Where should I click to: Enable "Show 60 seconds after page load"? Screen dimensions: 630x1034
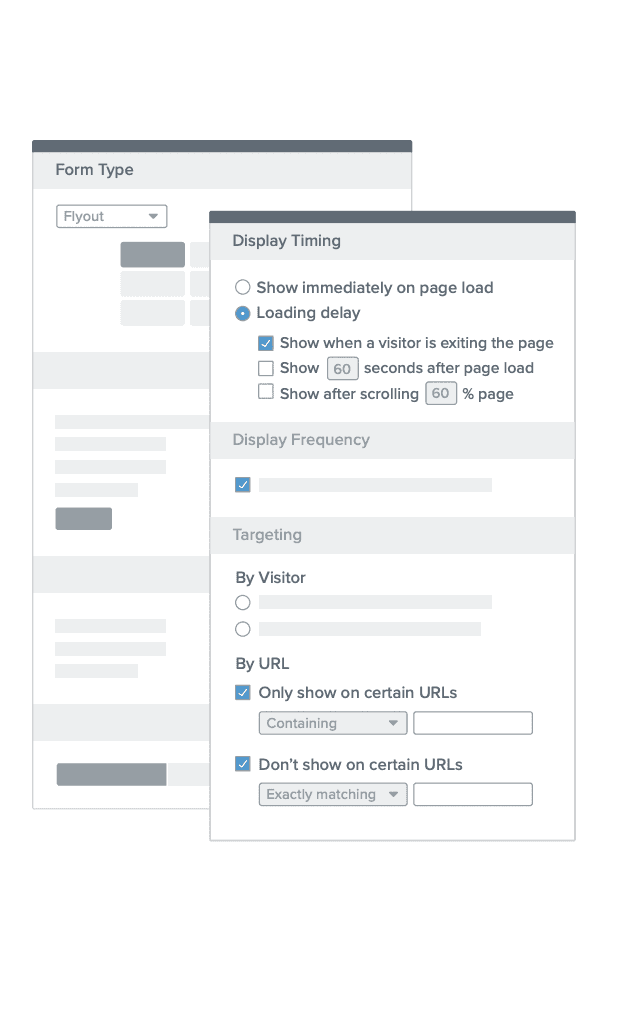[266, 368]
